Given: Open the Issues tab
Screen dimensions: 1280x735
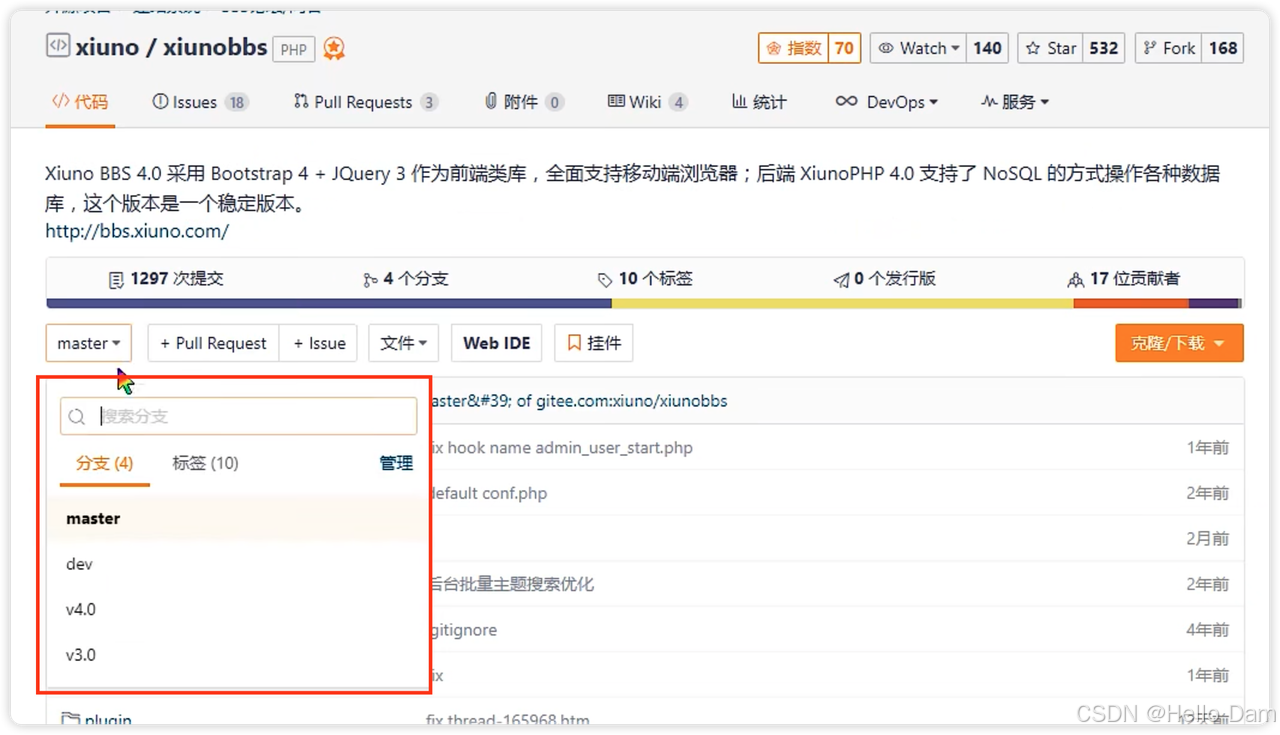Looking at the screenshot, I should click(200, 102).
